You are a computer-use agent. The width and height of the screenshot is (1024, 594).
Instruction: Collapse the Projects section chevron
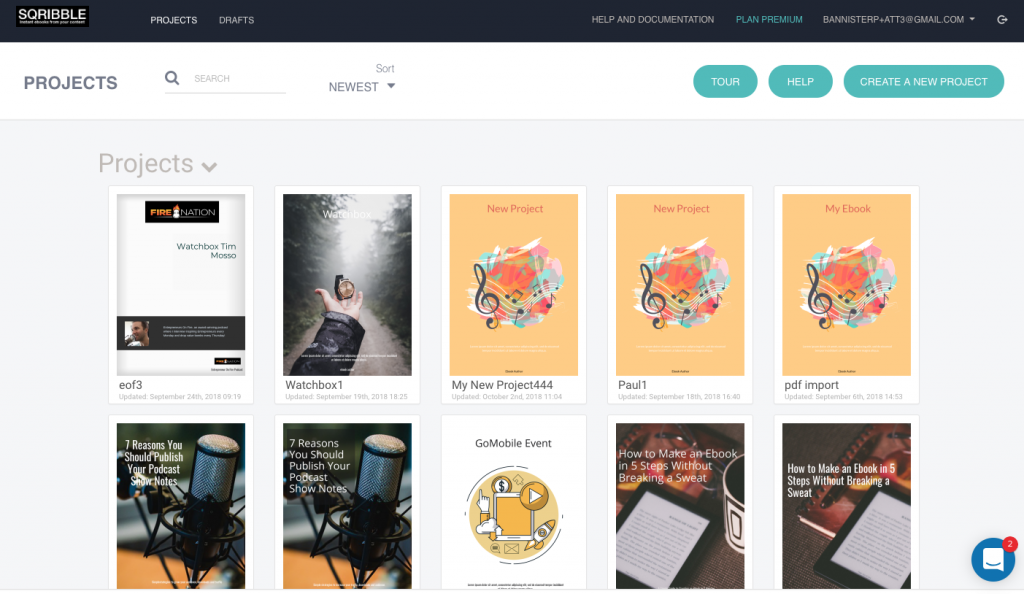pyautogui.click(x=209, y=167)
